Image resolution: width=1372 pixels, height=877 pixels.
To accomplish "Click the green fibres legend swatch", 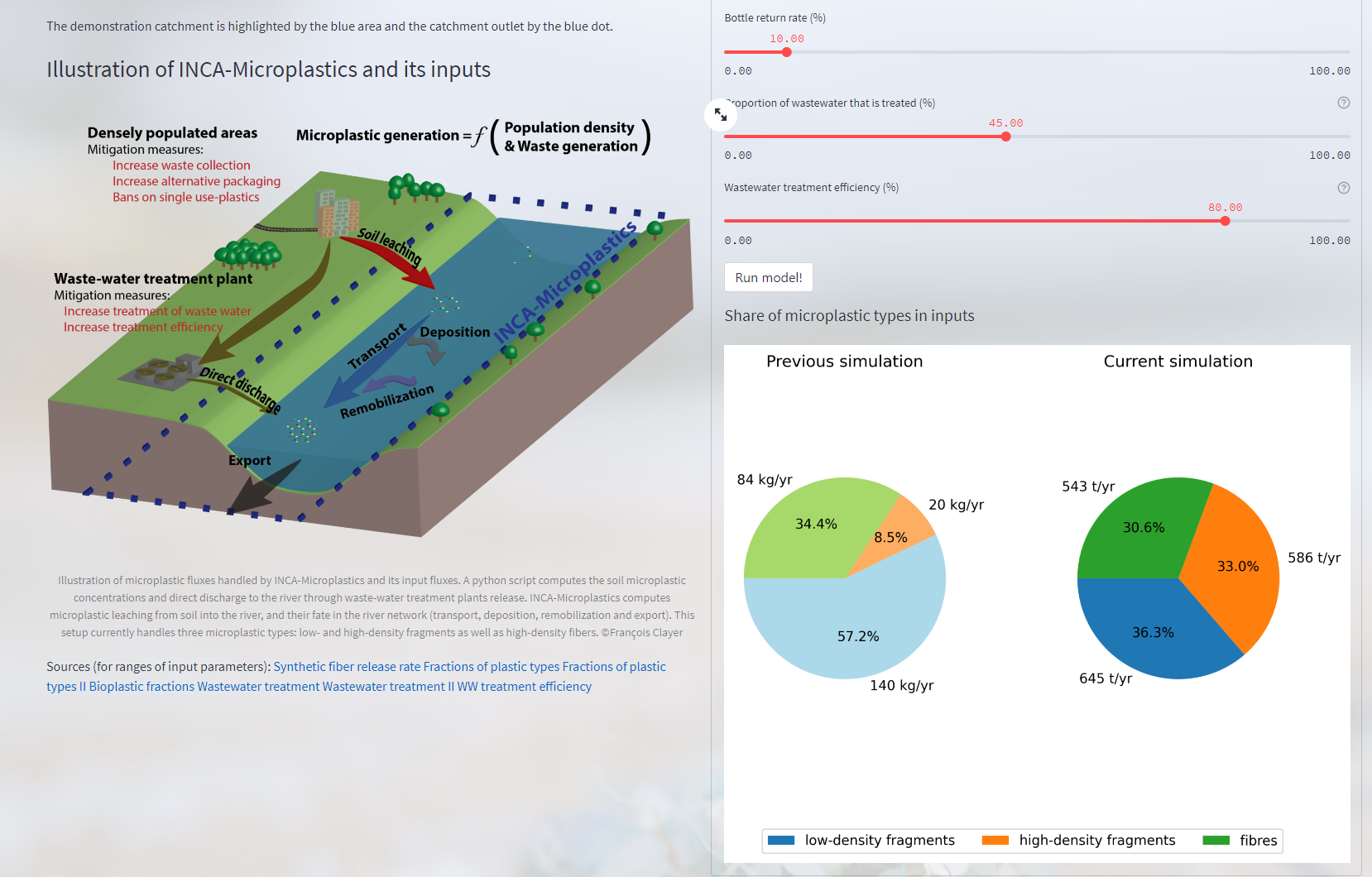I will click(1216, 841).
